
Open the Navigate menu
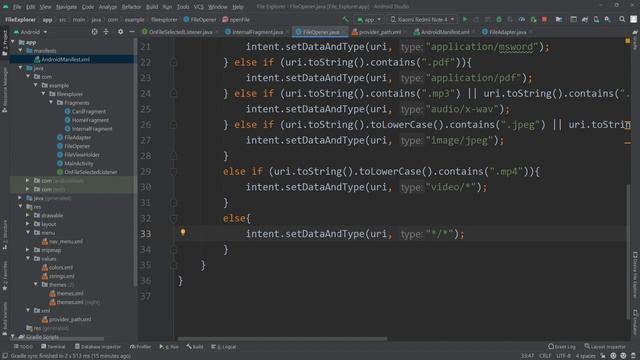pyautogui.click(x=66, y=7)
